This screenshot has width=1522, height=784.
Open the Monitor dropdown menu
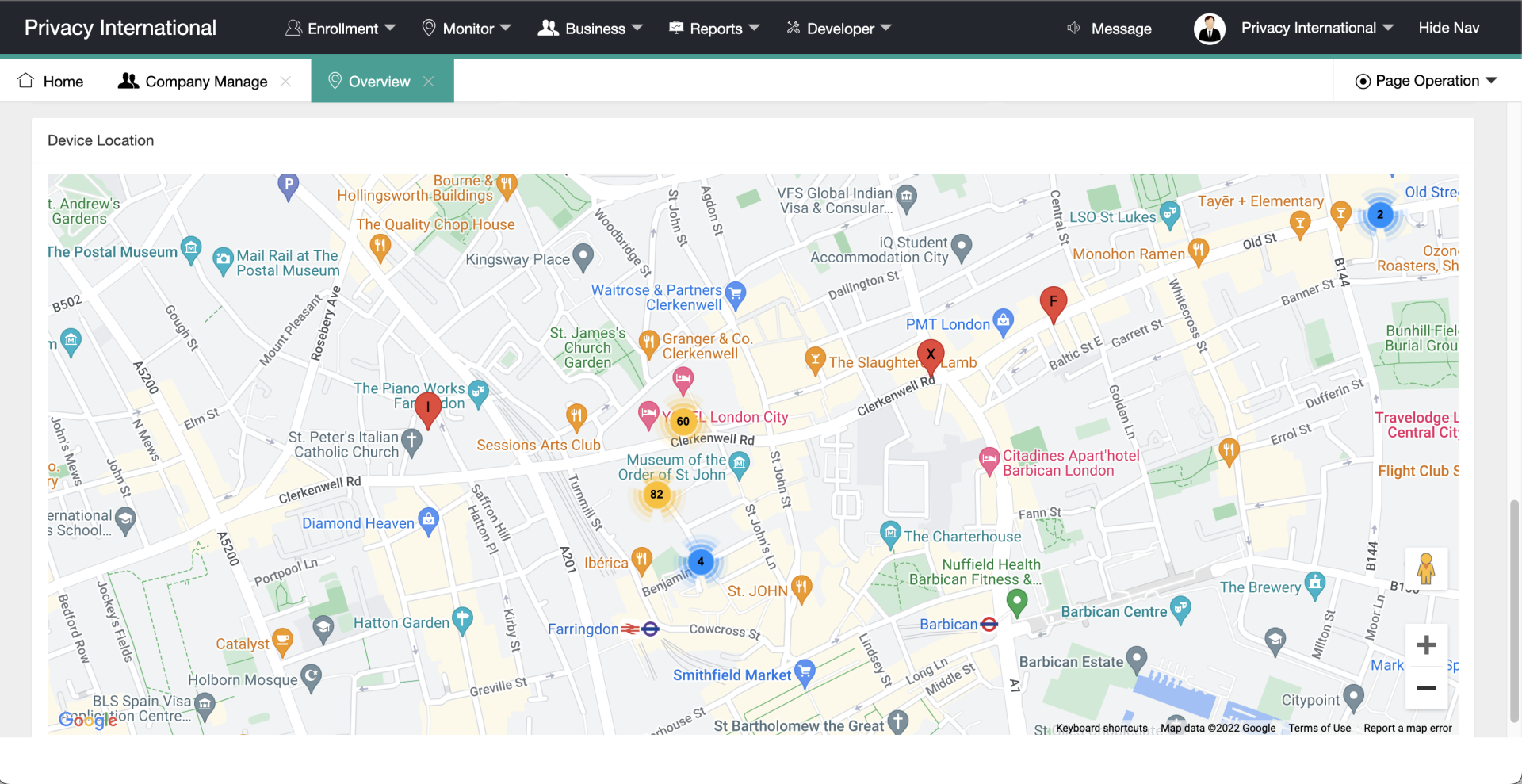[x=466, y=29]
